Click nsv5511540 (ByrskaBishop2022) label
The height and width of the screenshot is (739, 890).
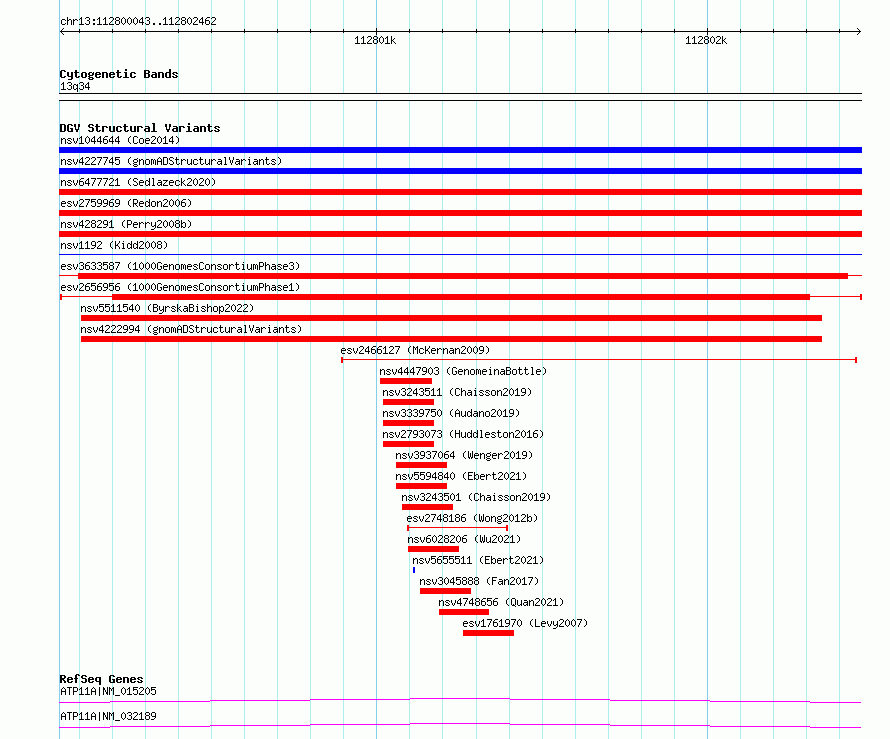[x=167, y=308]
